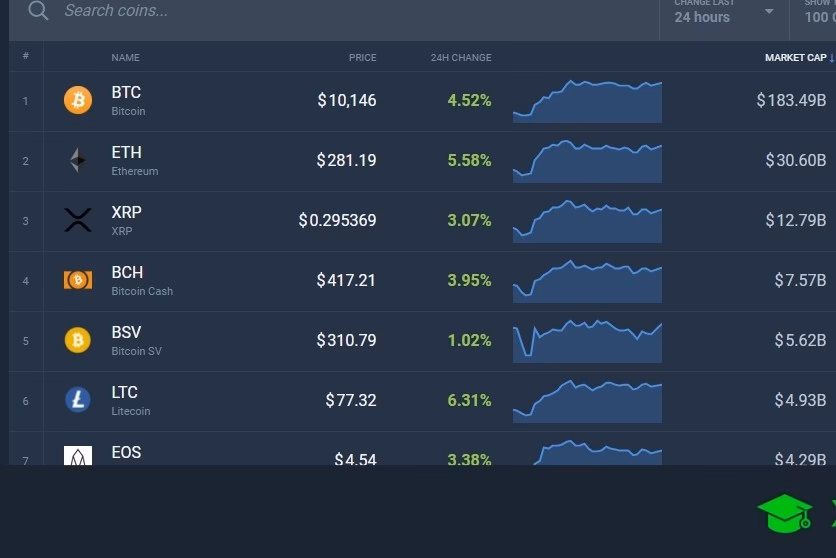Click the Ethereum price $281.19
This screenshot has height=558, width=836.
coord(346,160)
